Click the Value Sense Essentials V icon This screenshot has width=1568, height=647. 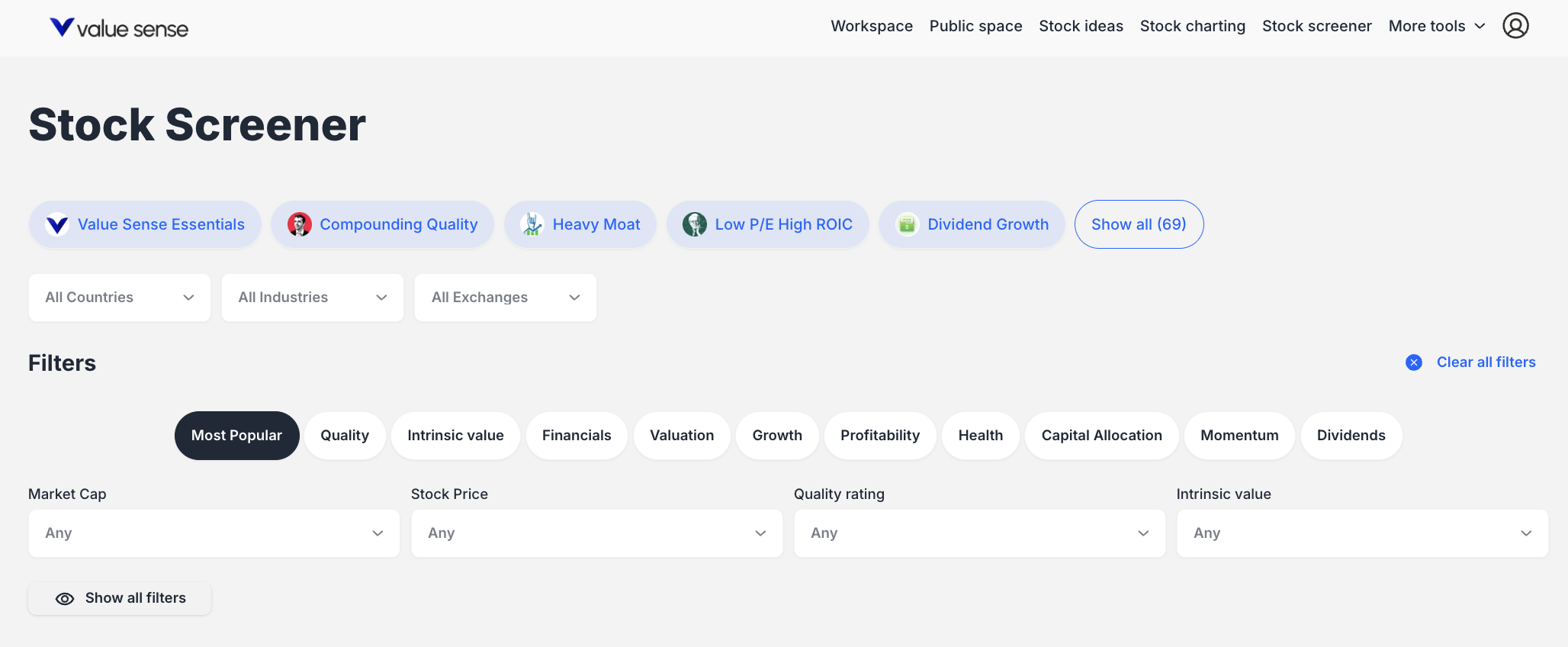[x=57, y=224]
